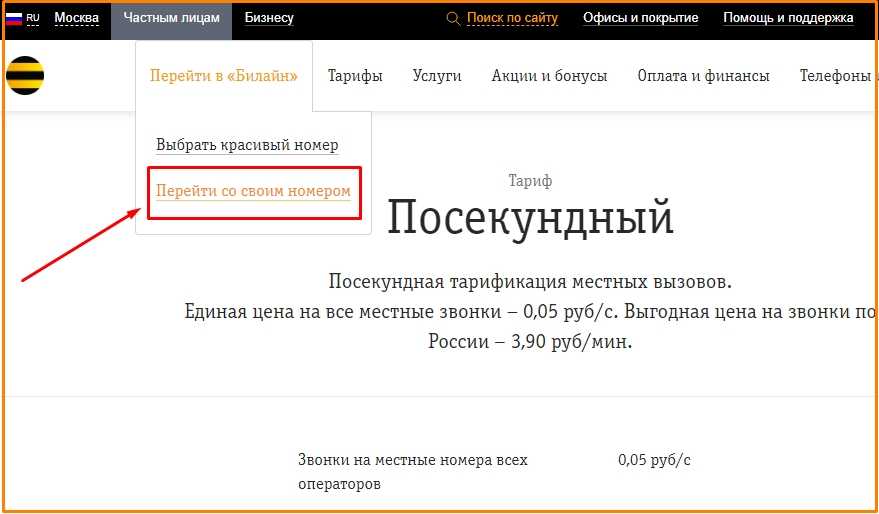Click the magnifier search icon
879x514 pixels.
click(453, 18)
